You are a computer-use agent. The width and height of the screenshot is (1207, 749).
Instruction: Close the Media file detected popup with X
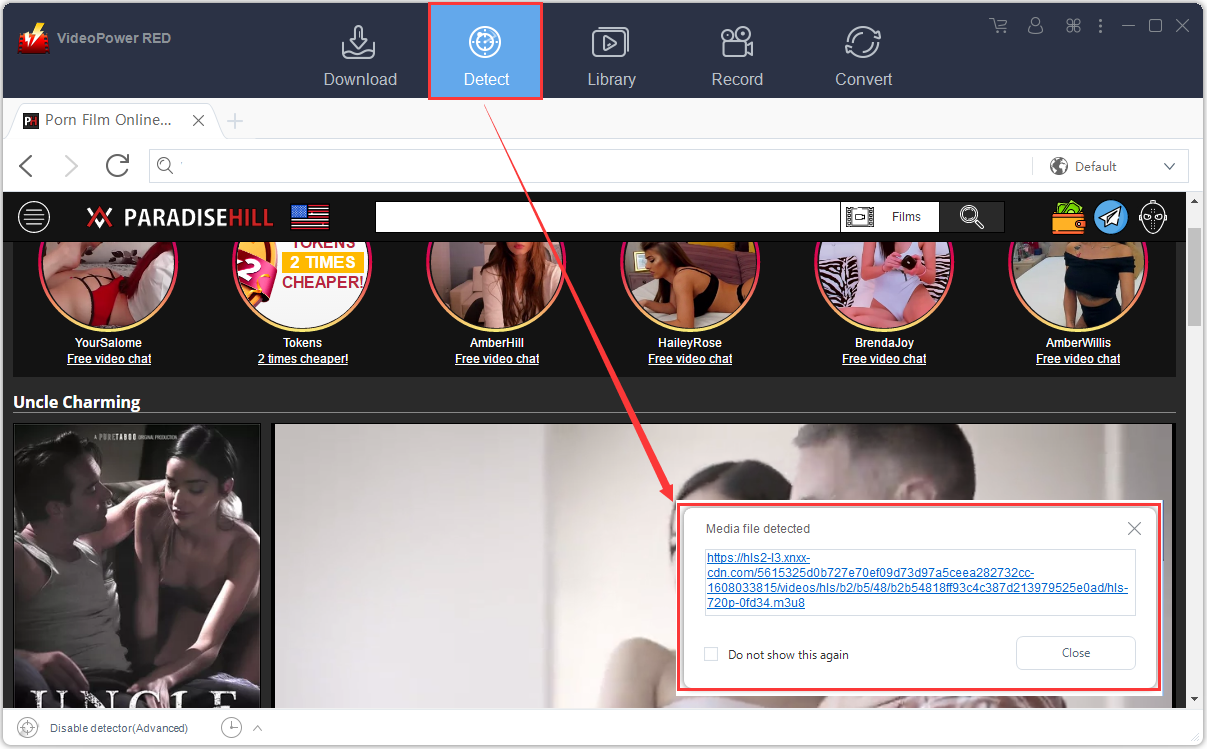[1134, 529]
